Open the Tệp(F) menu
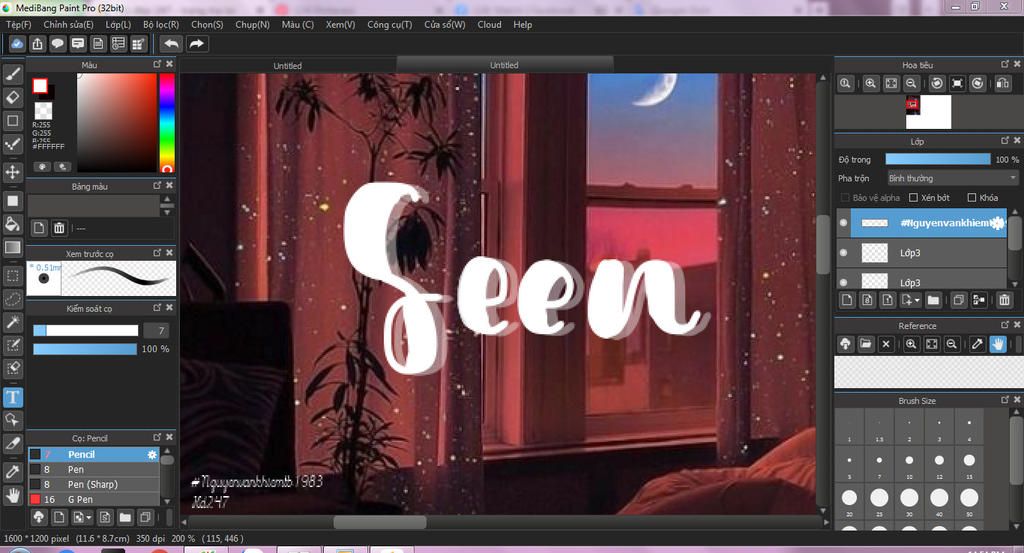The height and width of the screenshot is (553, 1024). (19, 24)
